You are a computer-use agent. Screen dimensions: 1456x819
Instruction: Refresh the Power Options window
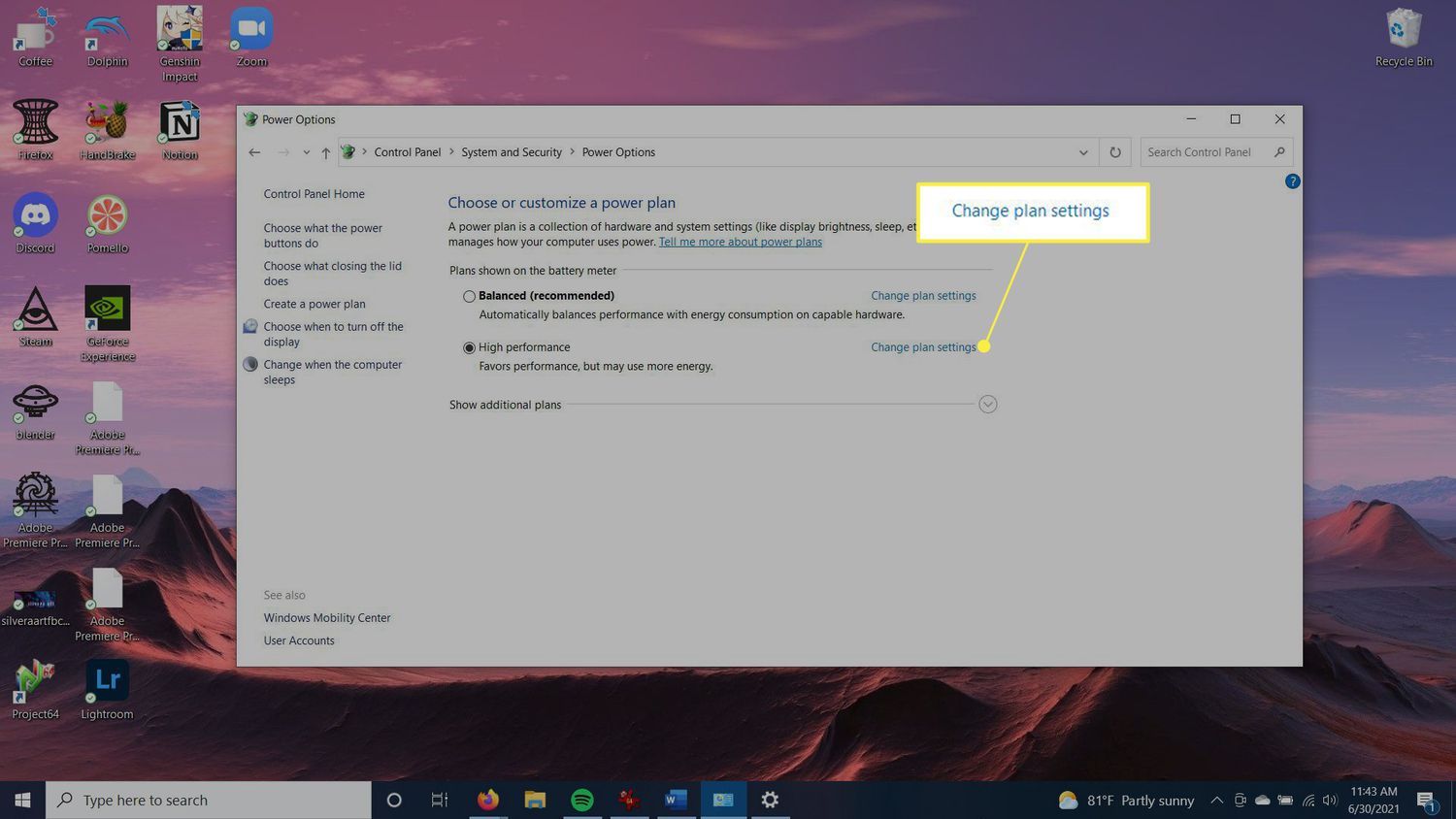pyautogui.click(x=1115, y=152)
